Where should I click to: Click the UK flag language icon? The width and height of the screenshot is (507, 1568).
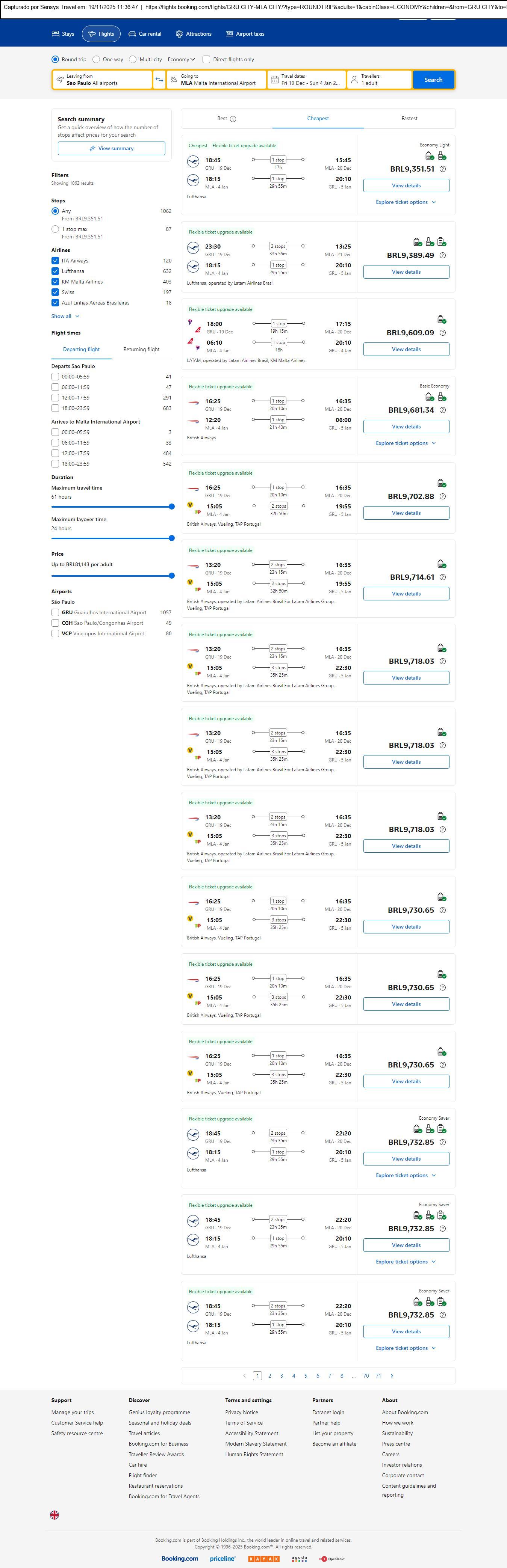point(55,1515)
